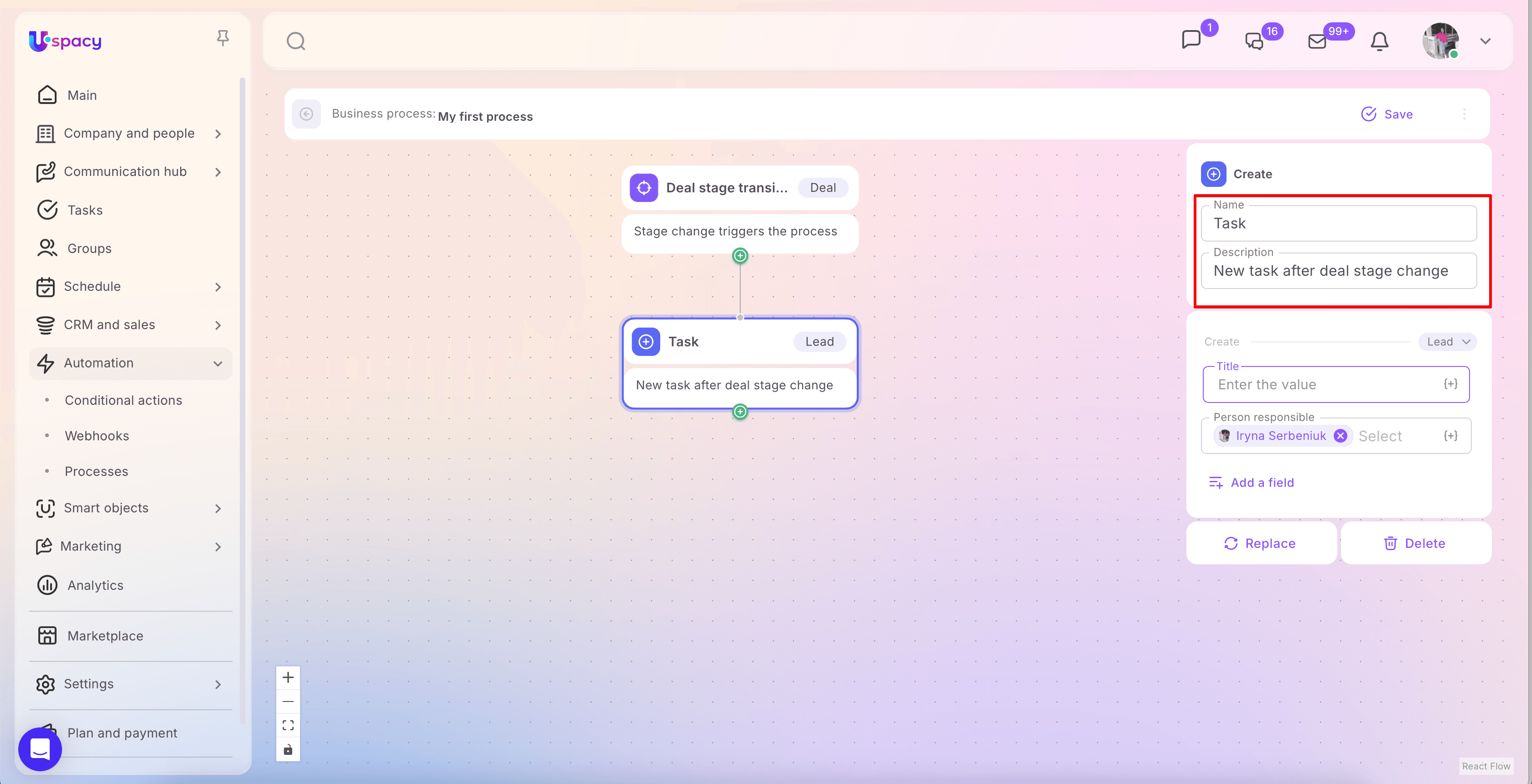1532x784 pixels.
Task: Zoom in on the flow canvas
Action: point(288,678)
